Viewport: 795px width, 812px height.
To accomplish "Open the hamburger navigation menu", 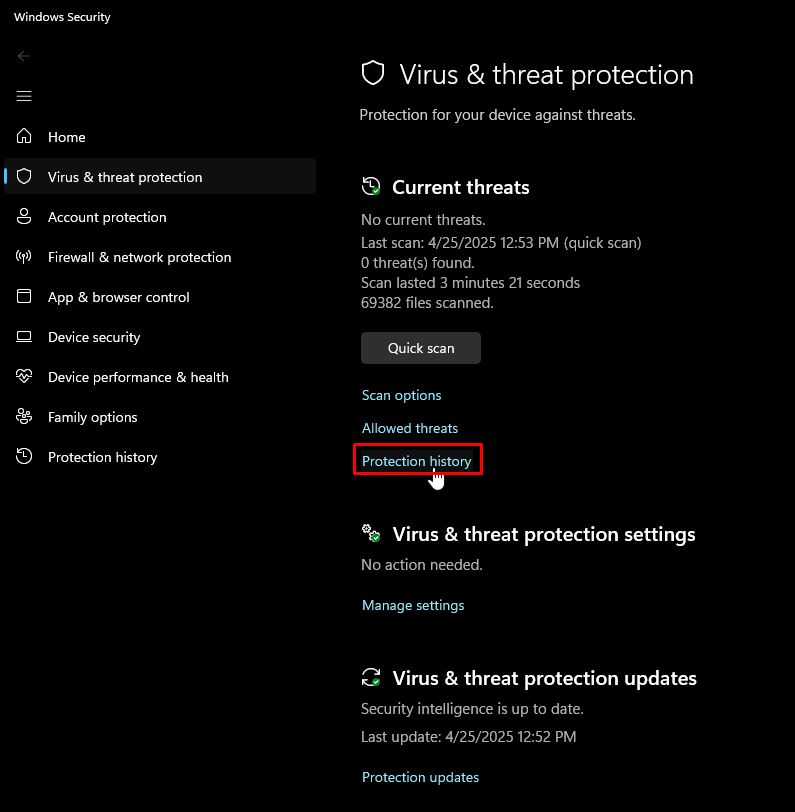I will [x=24, y=96].
